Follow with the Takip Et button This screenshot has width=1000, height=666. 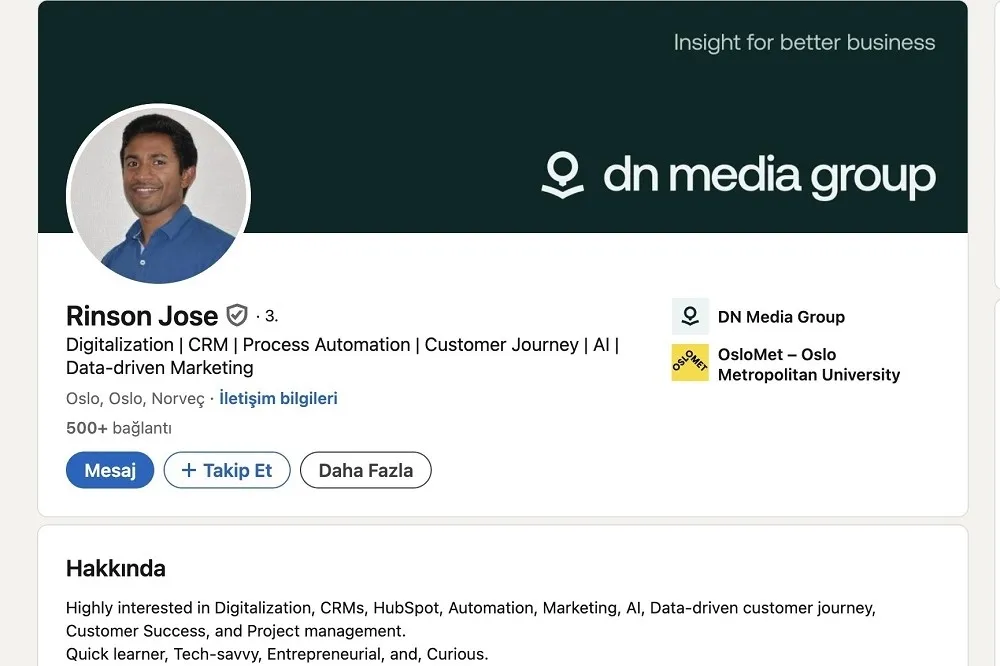coord(227,470)
